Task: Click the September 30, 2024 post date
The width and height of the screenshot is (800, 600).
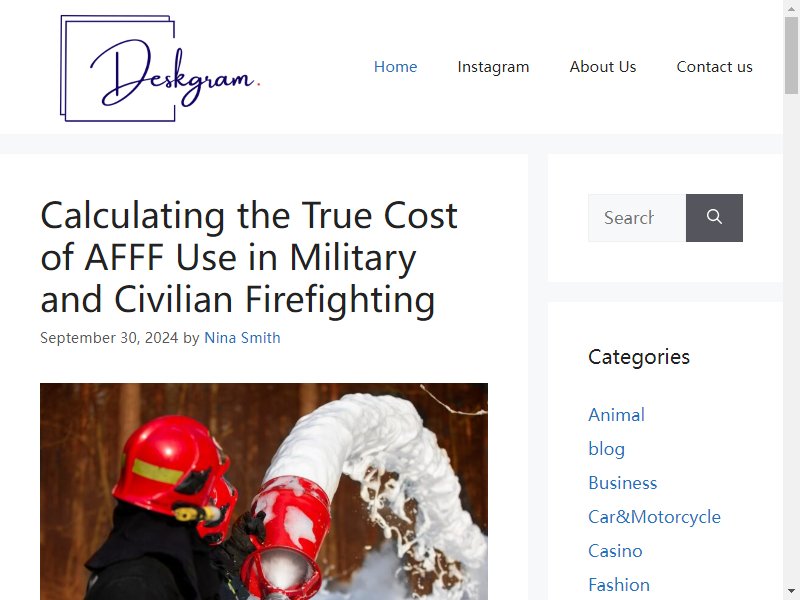Action: point(109,338)
